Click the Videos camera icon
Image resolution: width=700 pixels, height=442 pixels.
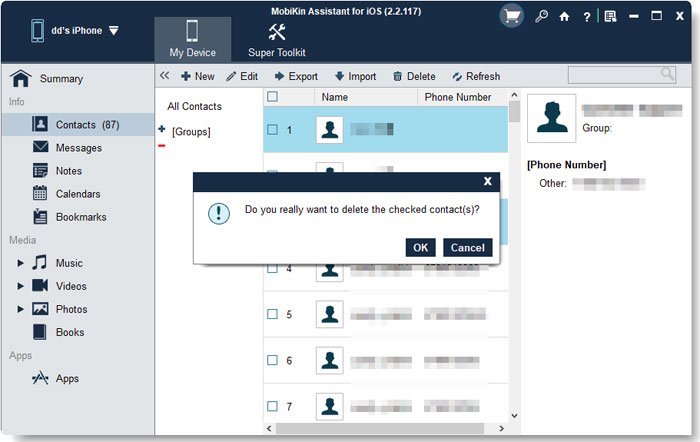40,285
